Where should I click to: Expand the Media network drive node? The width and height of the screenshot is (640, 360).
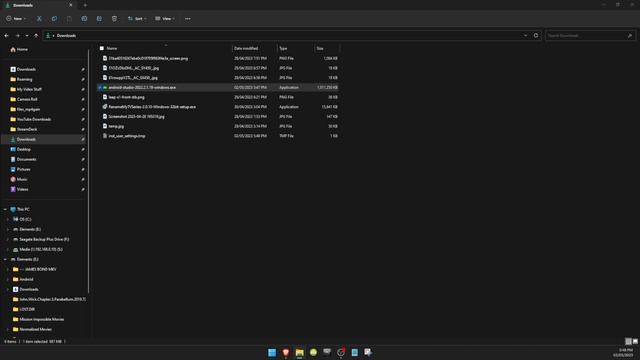8,249
